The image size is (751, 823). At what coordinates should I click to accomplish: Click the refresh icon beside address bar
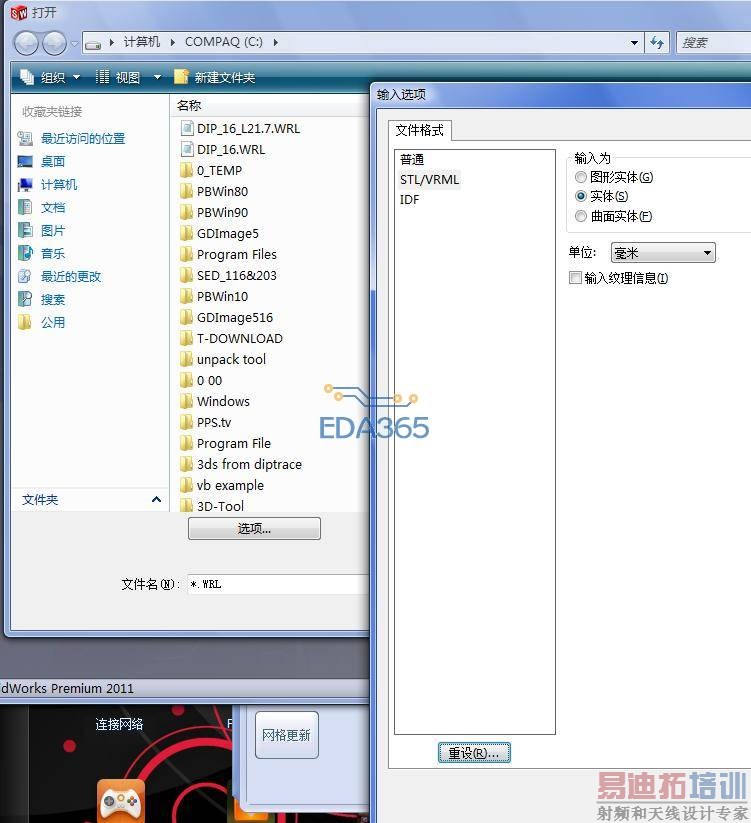coord(657,43)
